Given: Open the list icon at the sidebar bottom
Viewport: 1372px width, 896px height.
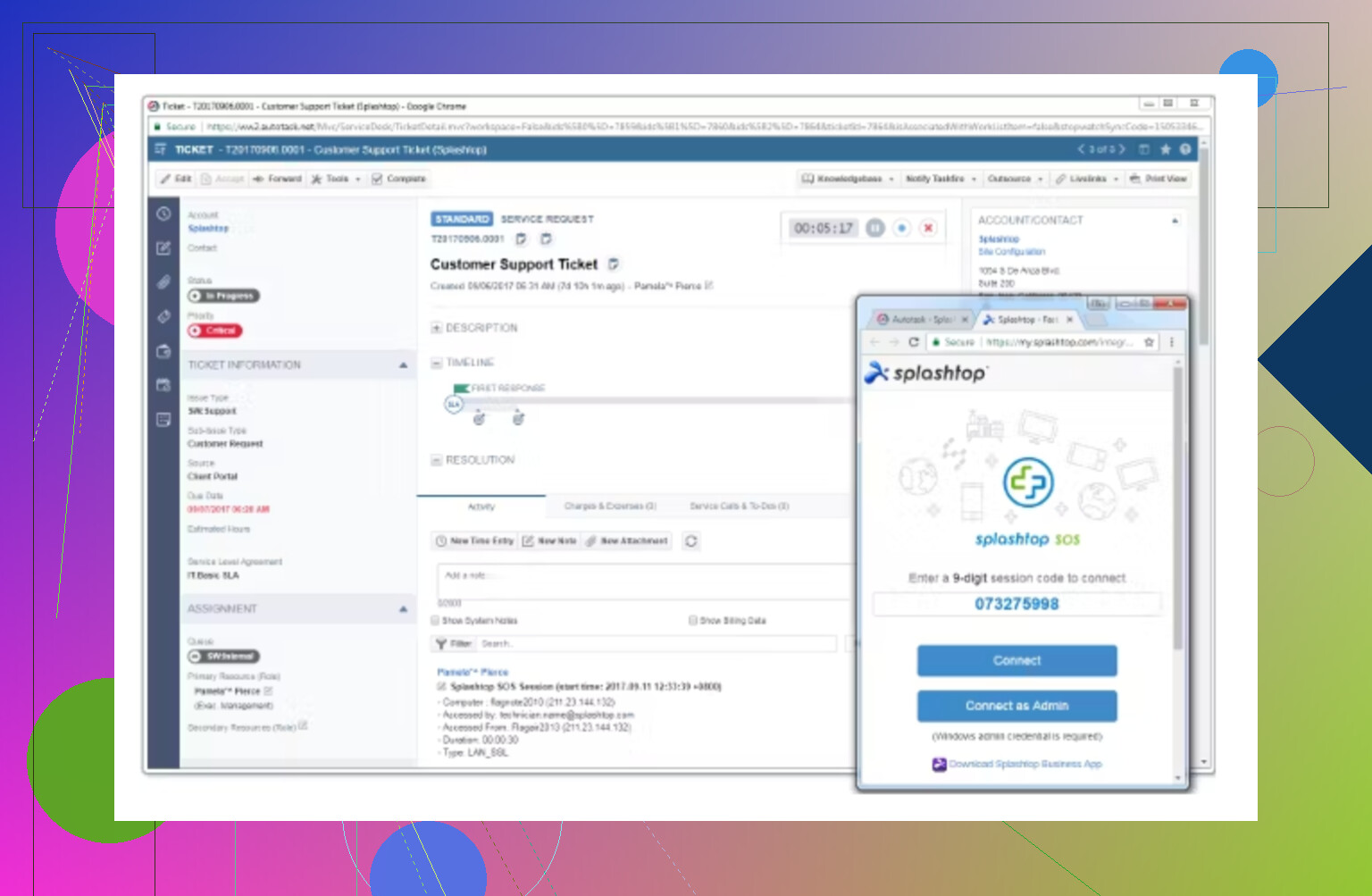Looking at the screenshot, I should (x=163, y=419).
